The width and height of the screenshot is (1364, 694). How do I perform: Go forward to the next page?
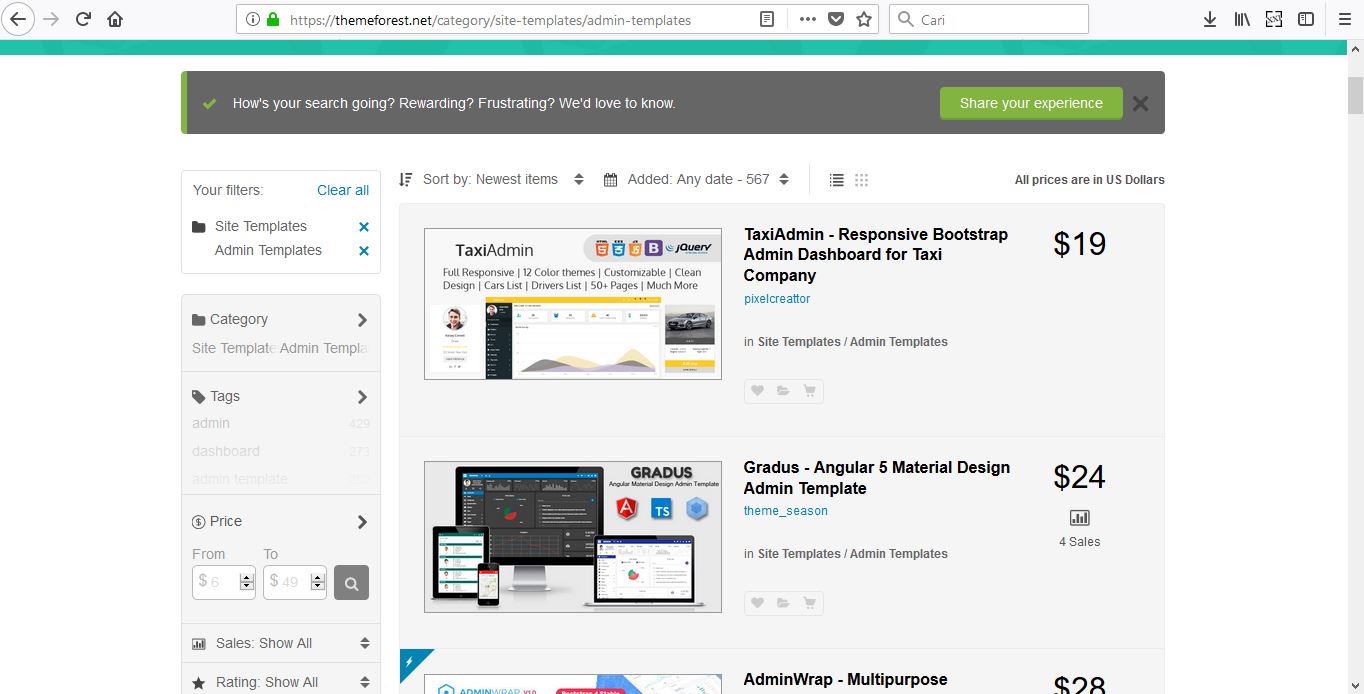click(x=51, y=19)
